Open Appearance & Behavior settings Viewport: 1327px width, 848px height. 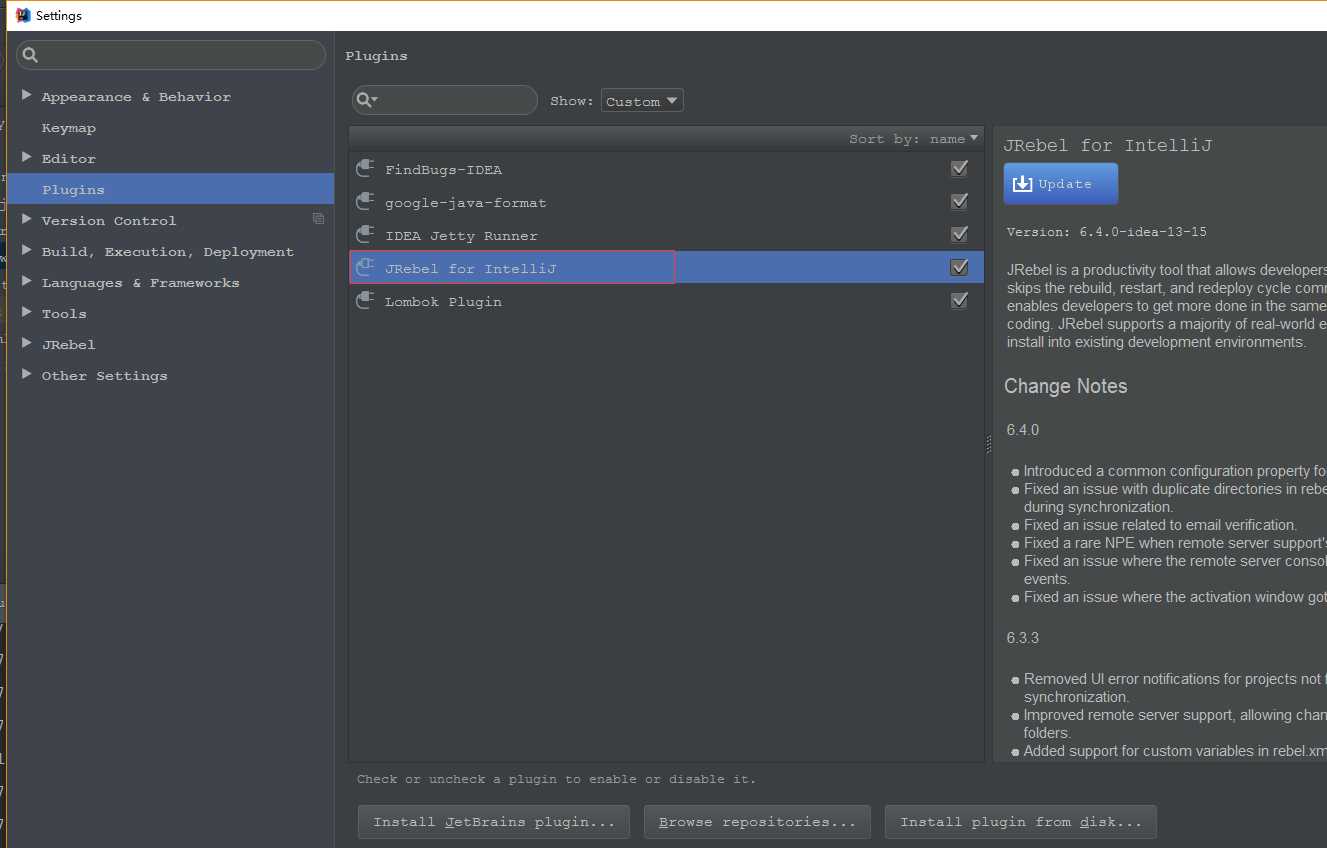point(136,97)
